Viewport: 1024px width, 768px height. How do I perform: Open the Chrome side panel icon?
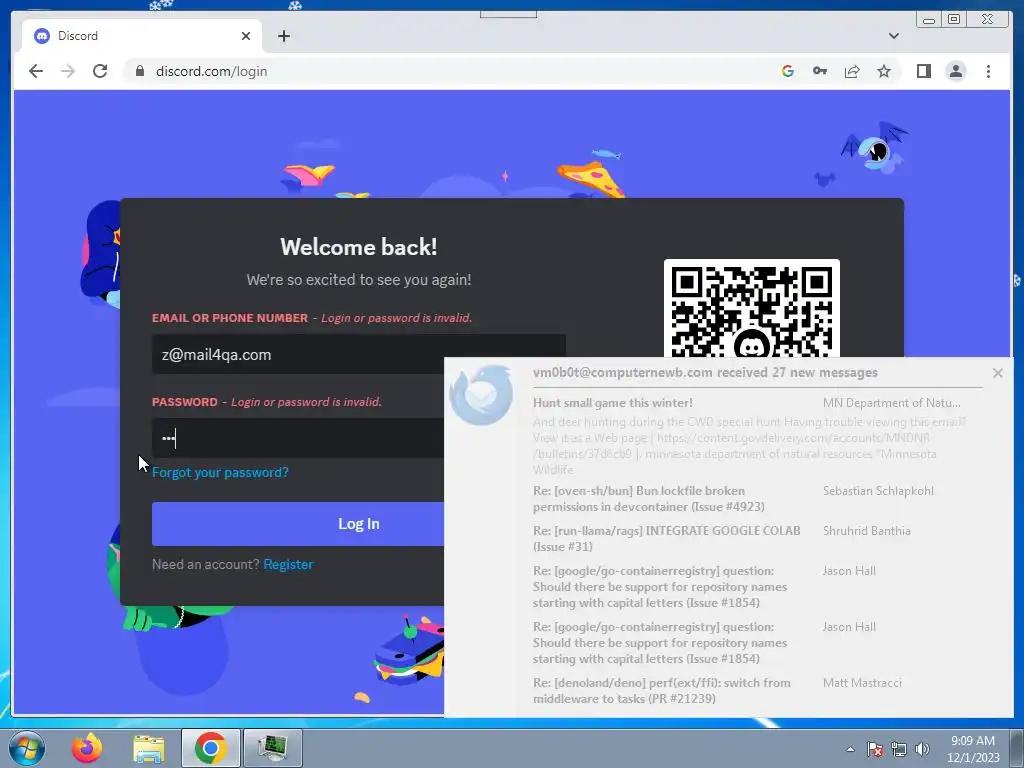[923, 71]
